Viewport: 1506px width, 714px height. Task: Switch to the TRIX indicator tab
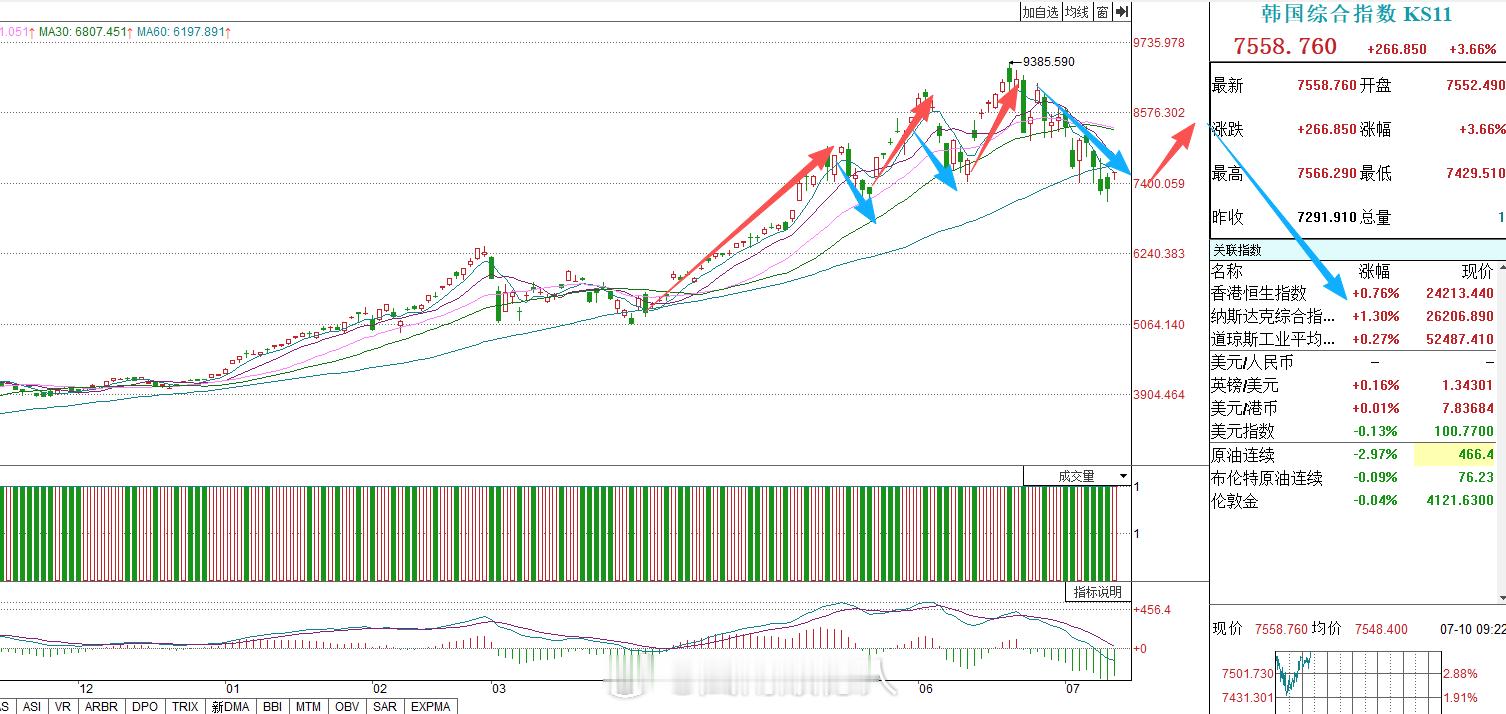pos(185,706)
